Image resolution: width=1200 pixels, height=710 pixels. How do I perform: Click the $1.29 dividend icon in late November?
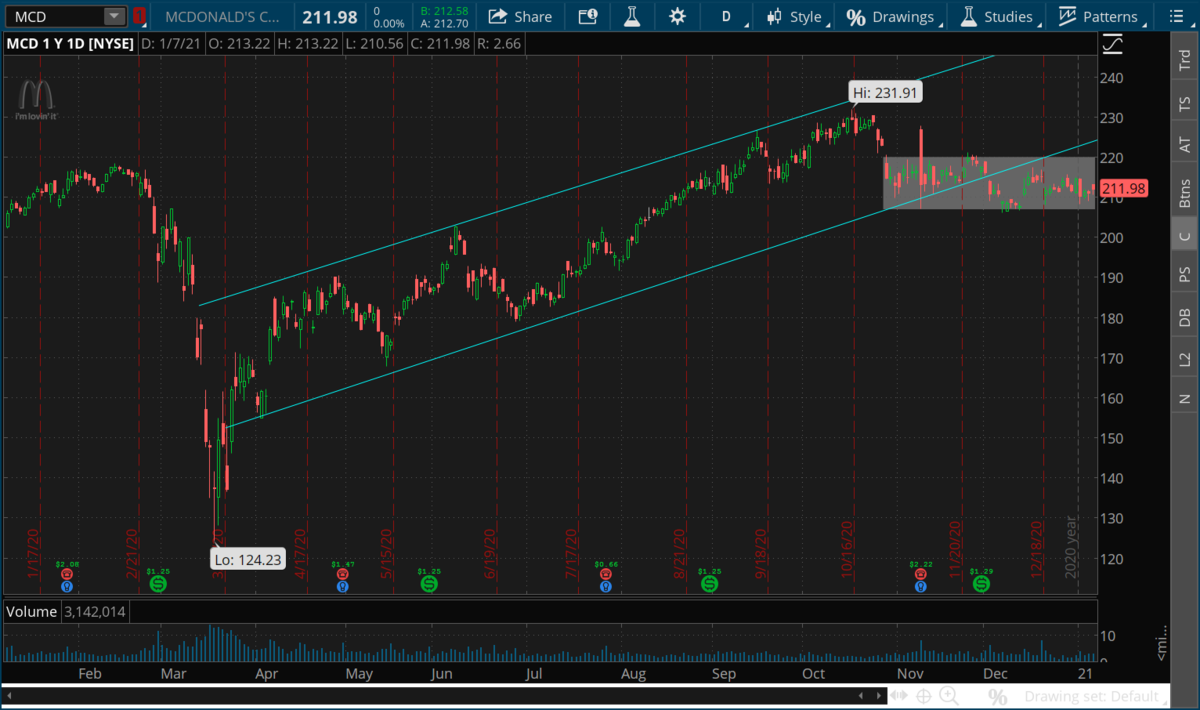coord(981,582)
